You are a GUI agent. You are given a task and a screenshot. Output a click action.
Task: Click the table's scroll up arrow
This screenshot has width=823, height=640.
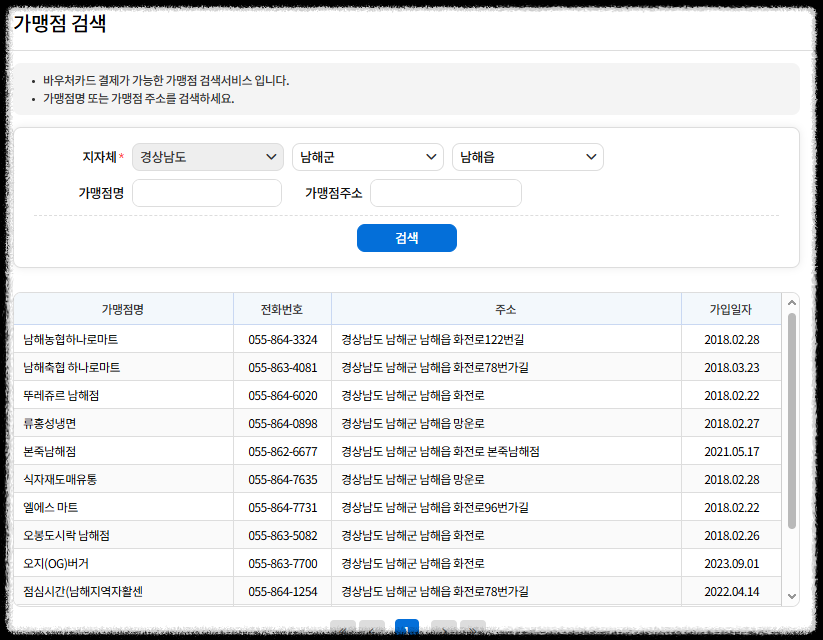point(792,303)
